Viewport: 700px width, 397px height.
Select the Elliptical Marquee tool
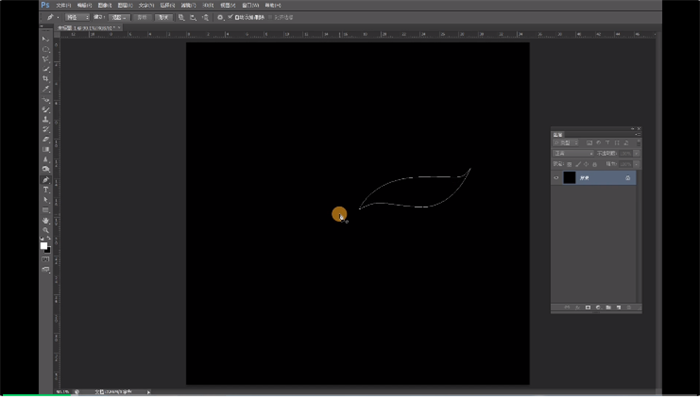pos(46,49)
